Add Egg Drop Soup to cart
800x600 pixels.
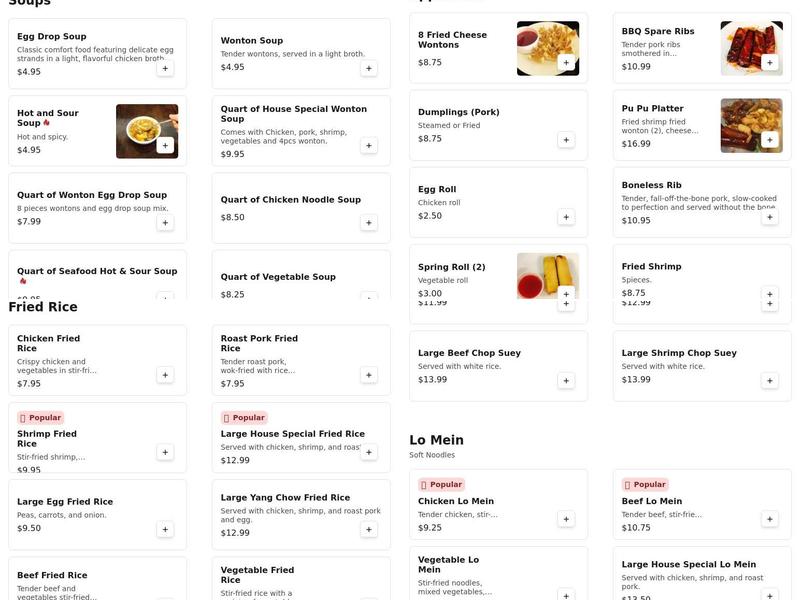pyautogui.click(x=165, y=68)
